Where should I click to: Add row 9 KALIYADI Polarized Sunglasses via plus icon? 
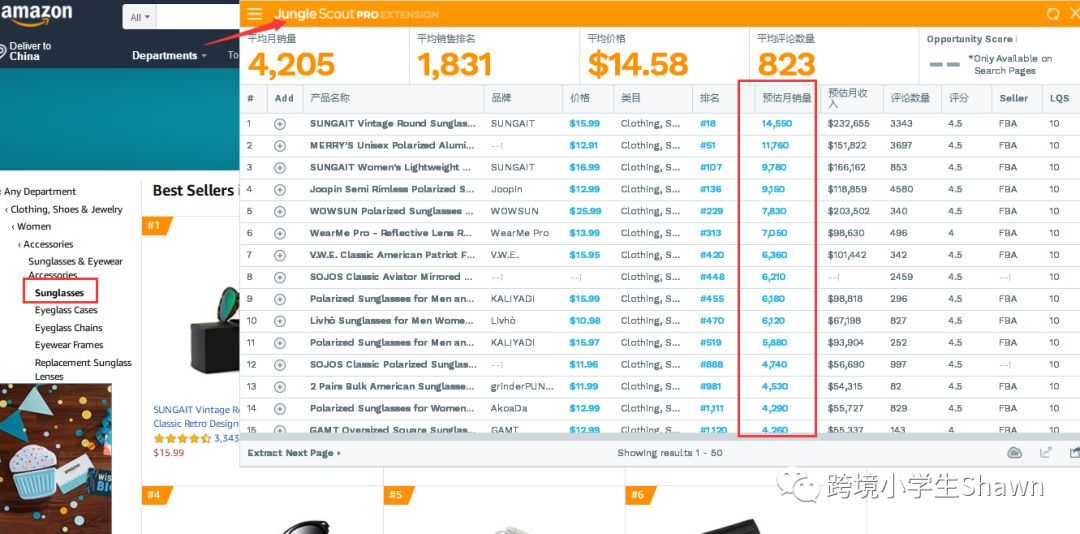(x=280, y=299)
